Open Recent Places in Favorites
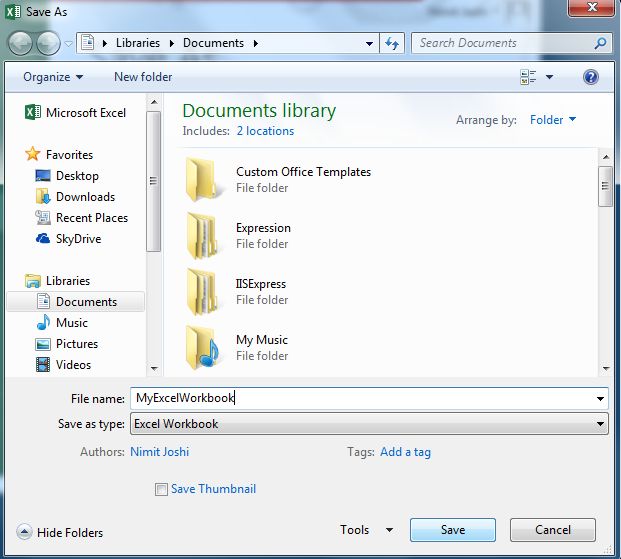The height and width of the screenshot is (559, 621). pyautogui.click(x=92, y=217)
